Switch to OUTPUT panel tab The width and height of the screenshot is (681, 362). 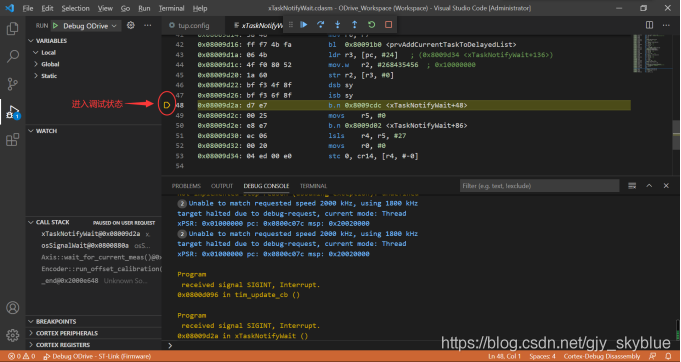pyautogui.click(x=222, y=186)
